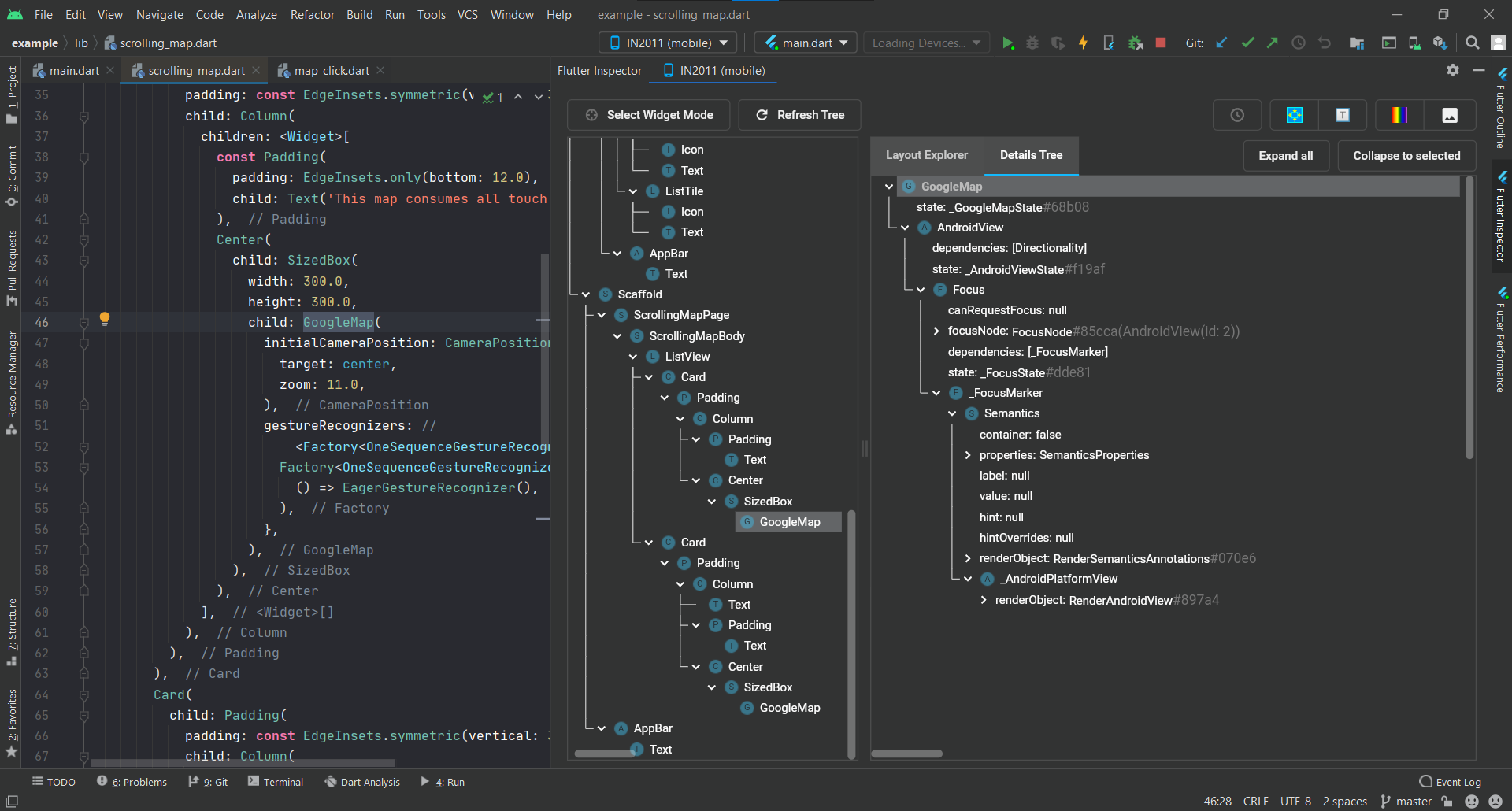Screen dimensions: 1512x811
Task: Click the Attach debugger bug icon
Action: pyautogui.click(x=1135, y=43)
